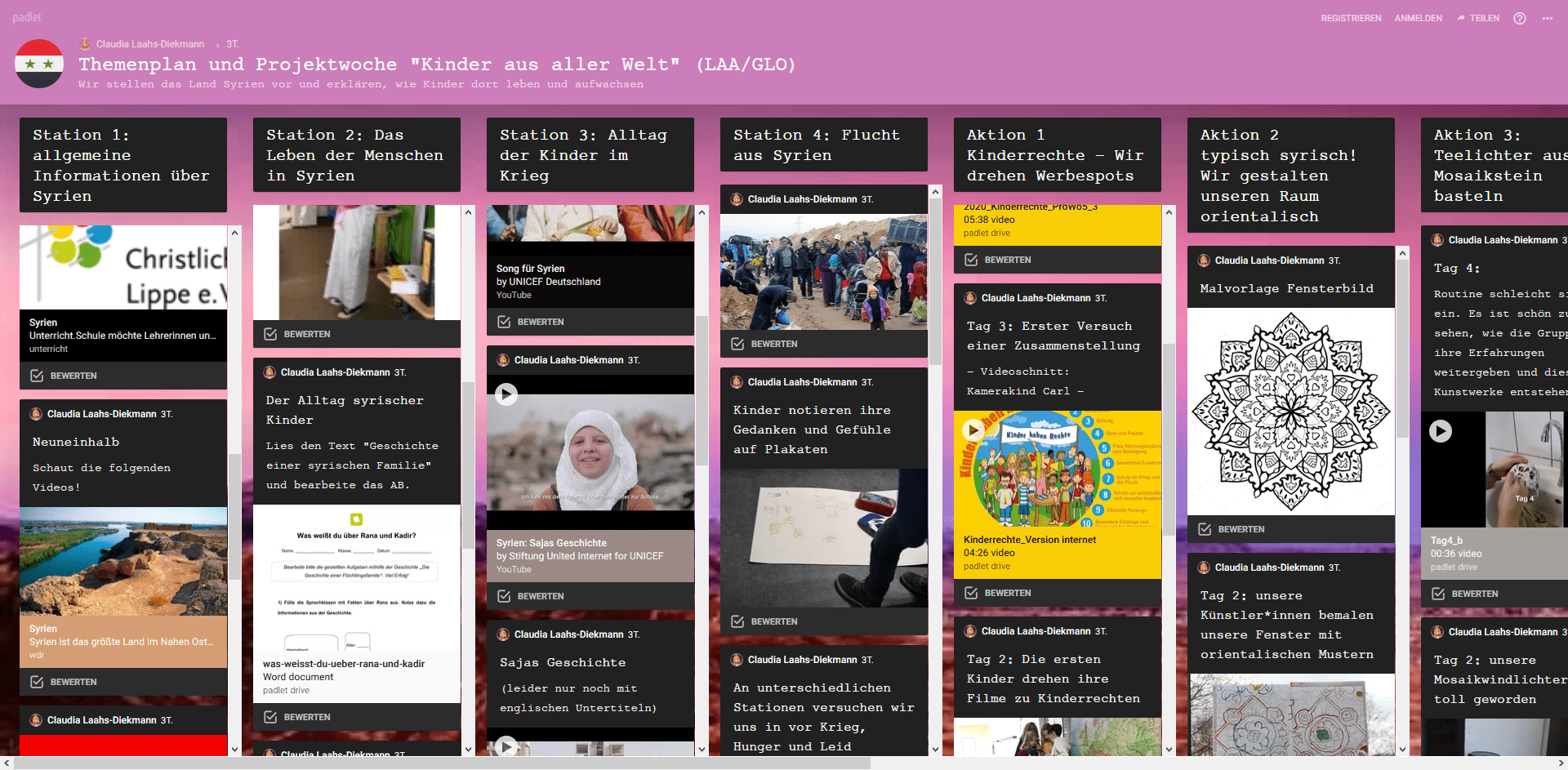Click Anmelden in the top bar
Viewport: 1568px width, 770px height.
click(x=1418, y=18)
